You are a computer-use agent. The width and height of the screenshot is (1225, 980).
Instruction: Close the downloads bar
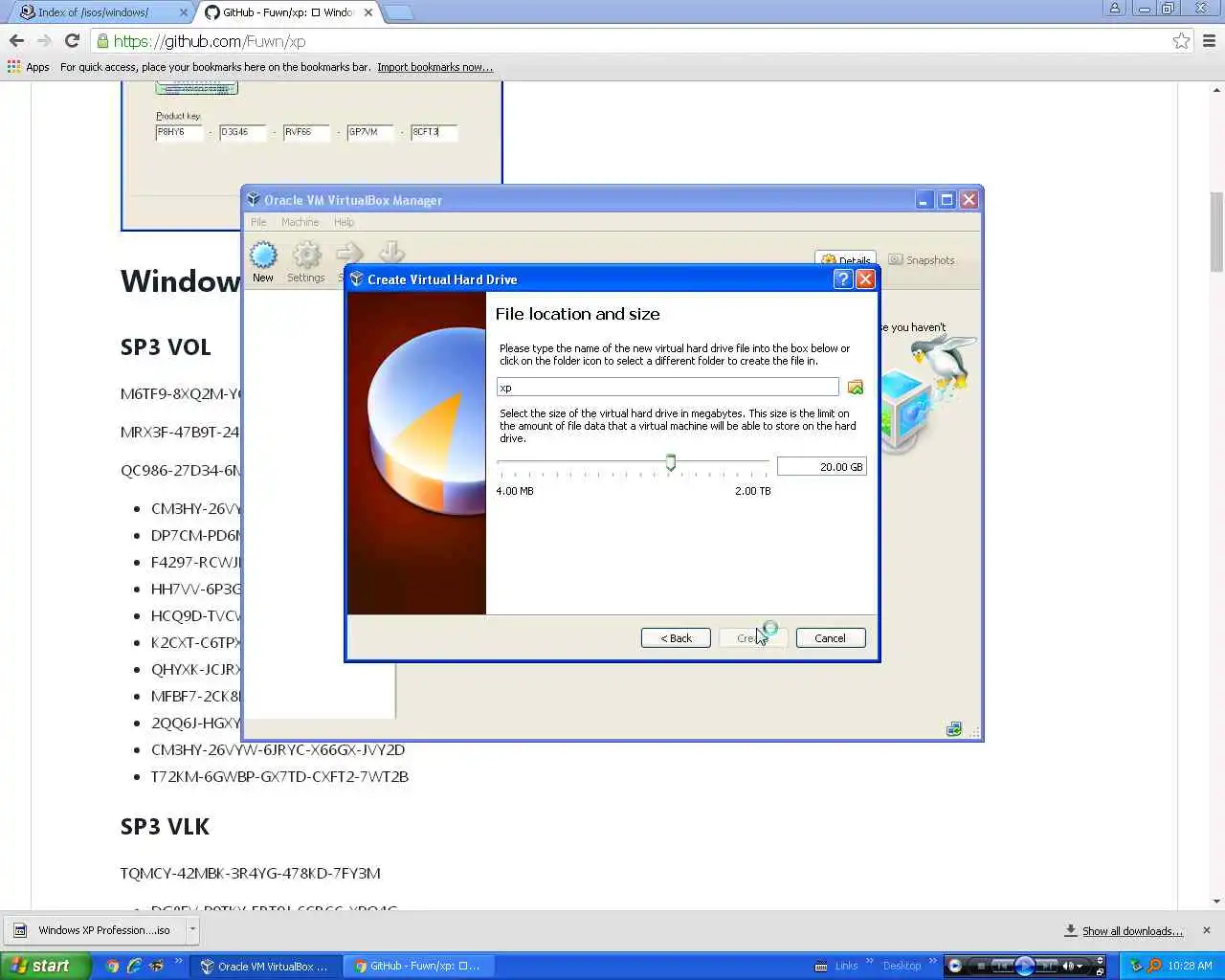pos(1206,930)
